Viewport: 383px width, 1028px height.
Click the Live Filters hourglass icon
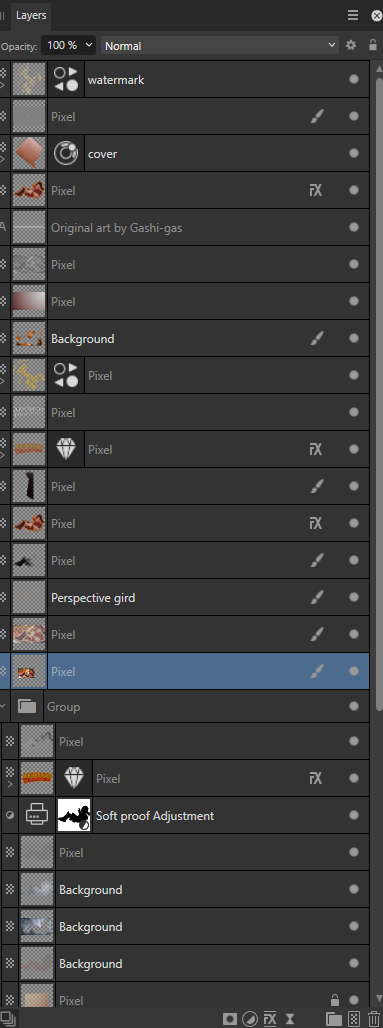click(289, 1018)
